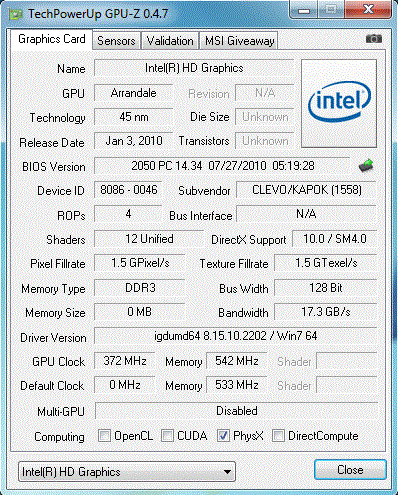This screenshot has height=495, width=398.
Task: Click the Memory Size value 0 MB
Action: tap(140, 312)
